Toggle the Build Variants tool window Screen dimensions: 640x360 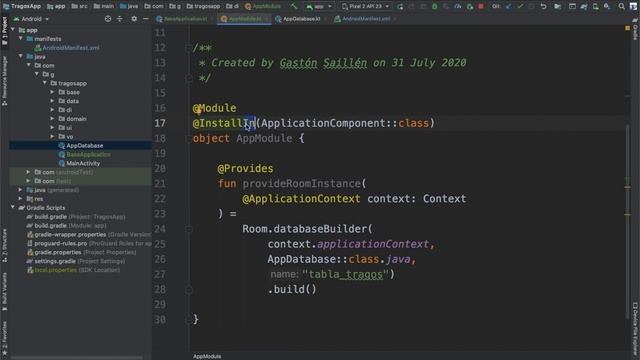click(x=4, y=291)
